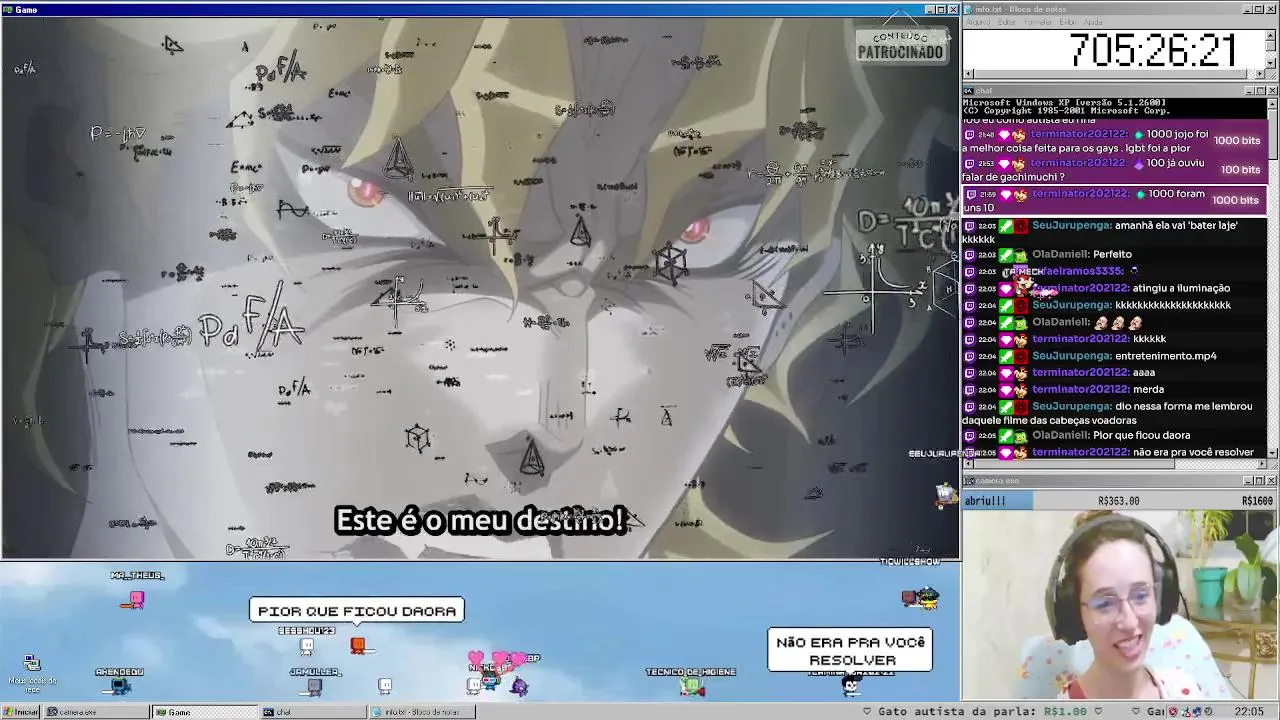The height and width of the screenshot is (720, 1280).
Task: Click the purple character near the pink hearts
Action: (x=519, y=686)
